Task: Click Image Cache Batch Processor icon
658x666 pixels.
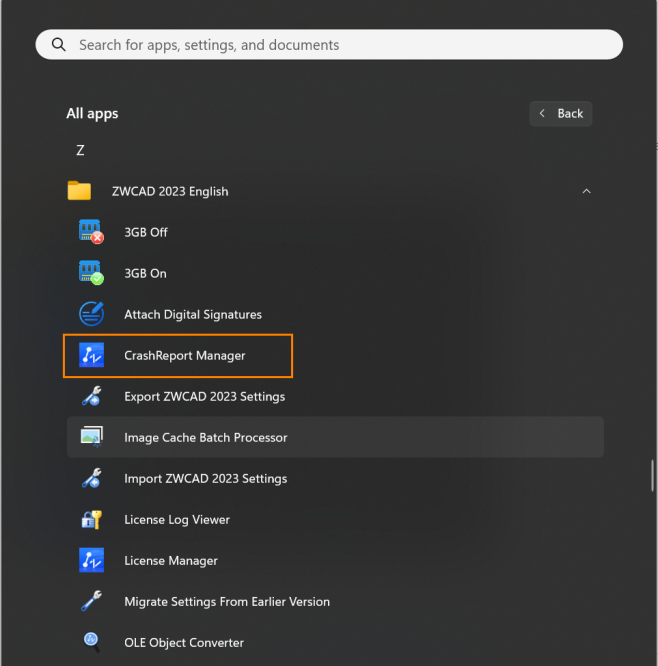Action: (x=92, y=437)
